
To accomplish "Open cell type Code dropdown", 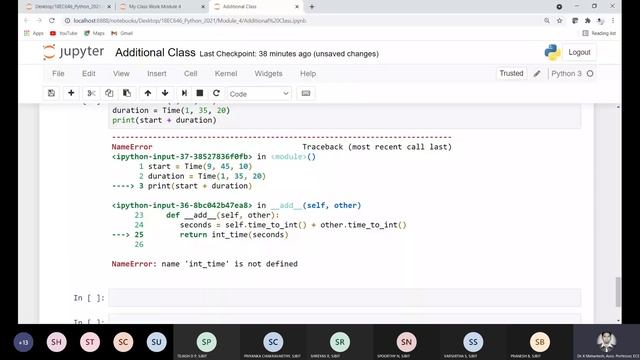I will (x=259, y=93).
